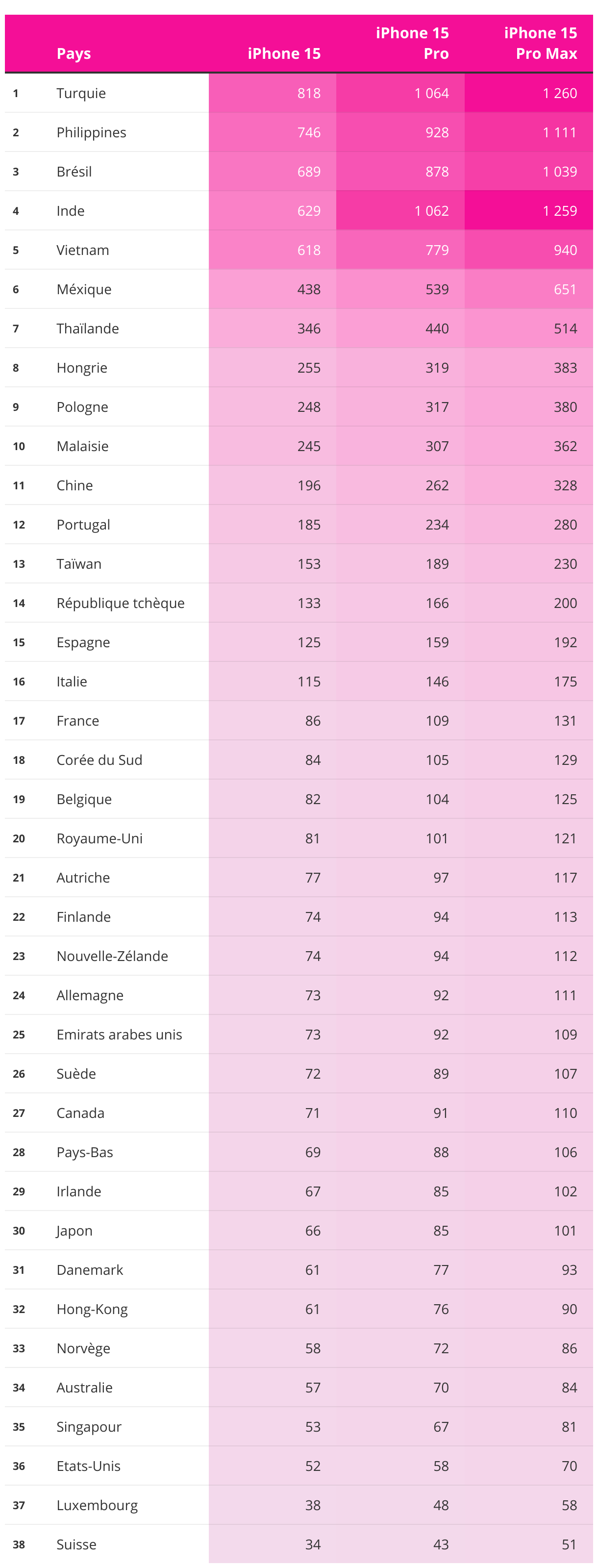Click France's iPhone 15 value 86

coord(313,721)
